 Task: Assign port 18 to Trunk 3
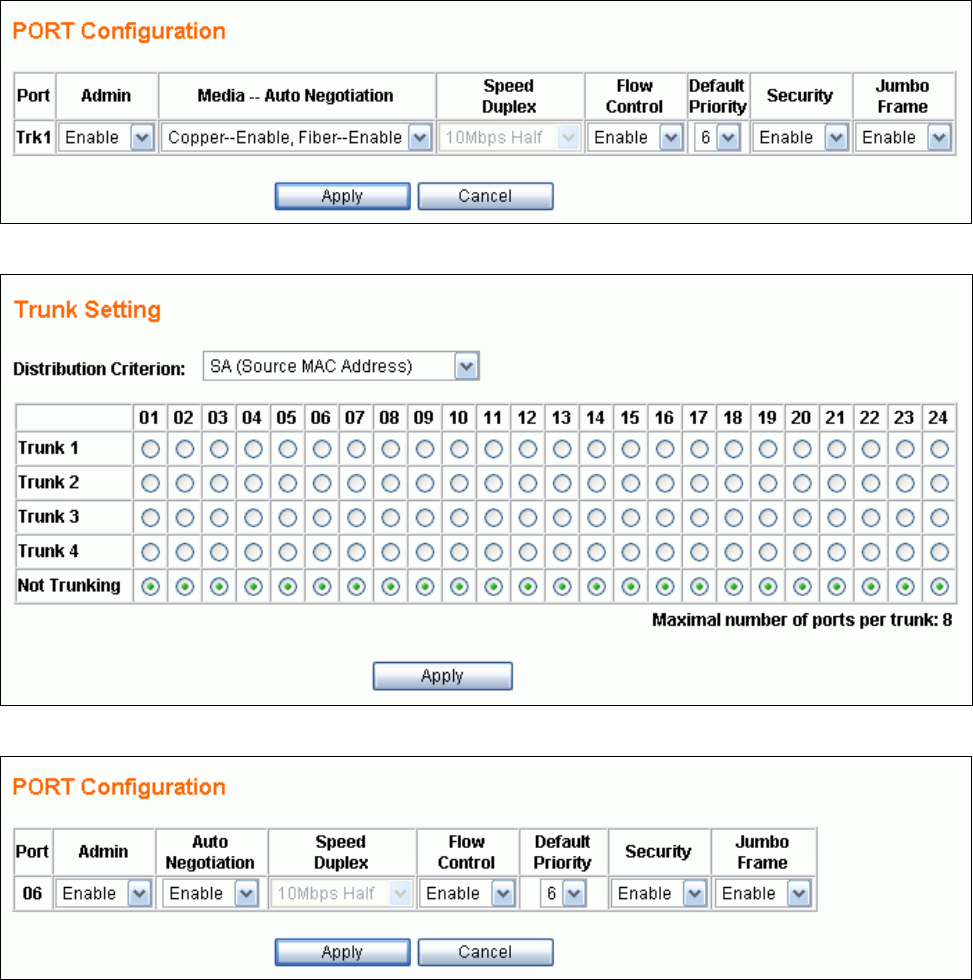tap(734, 518)
